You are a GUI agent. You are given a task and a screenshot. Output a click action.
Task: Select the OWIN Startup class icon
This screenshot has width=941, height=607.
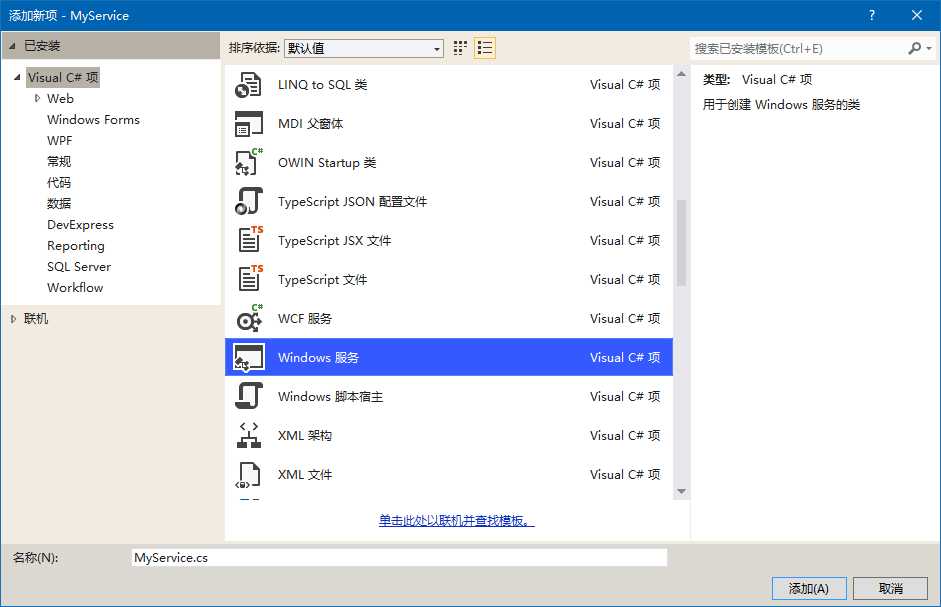(248, 162)
